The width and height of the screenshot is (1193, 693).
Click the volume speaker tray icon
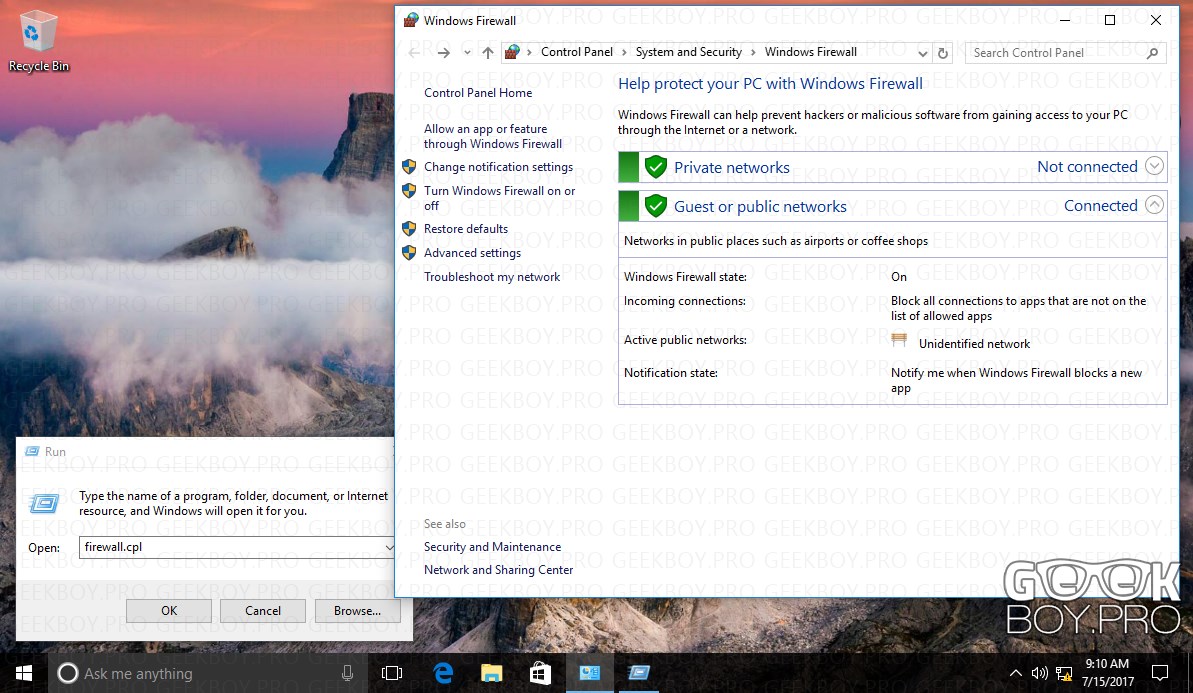(x=1039, y=673)
